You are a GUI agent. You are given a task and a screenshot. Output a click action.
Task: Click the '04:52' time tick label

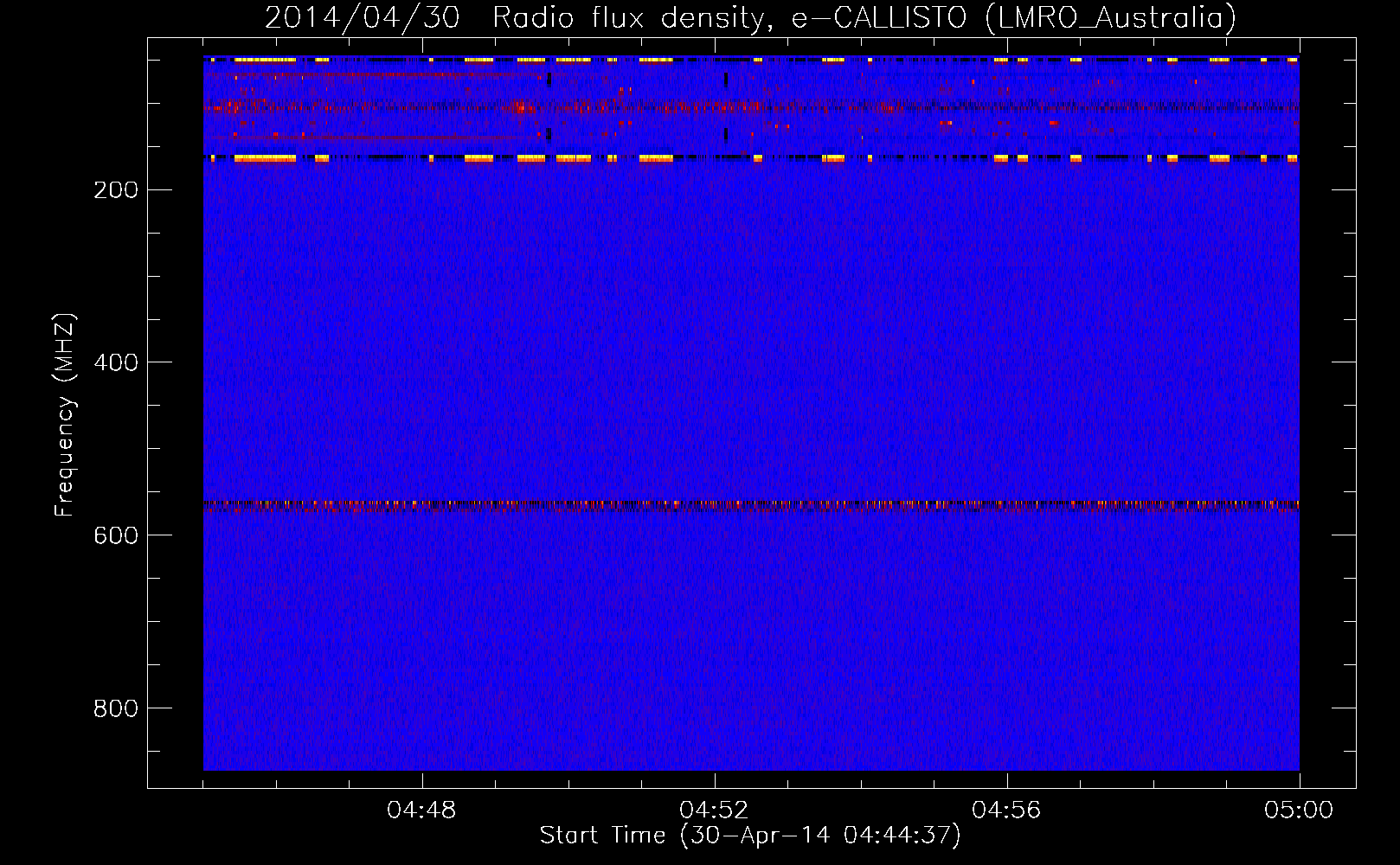point(714,811)
